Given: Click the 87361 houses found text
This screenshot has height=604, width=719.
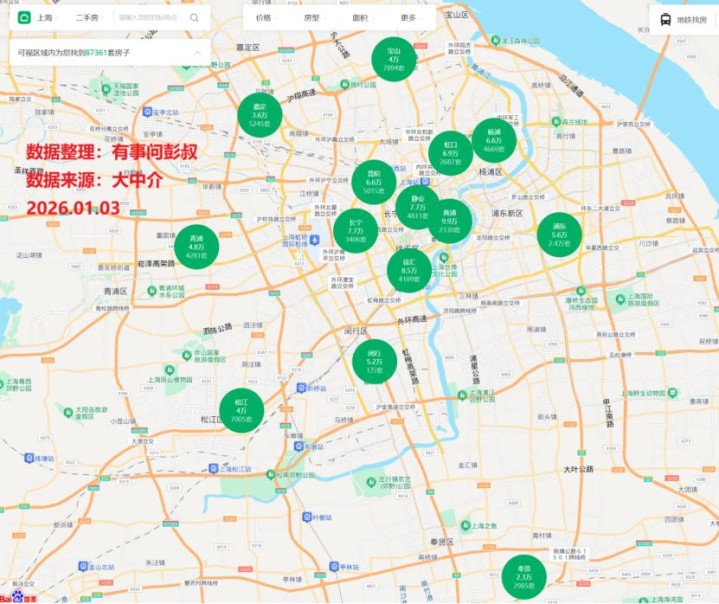Looking at the screenshot, I should point(73,53).
